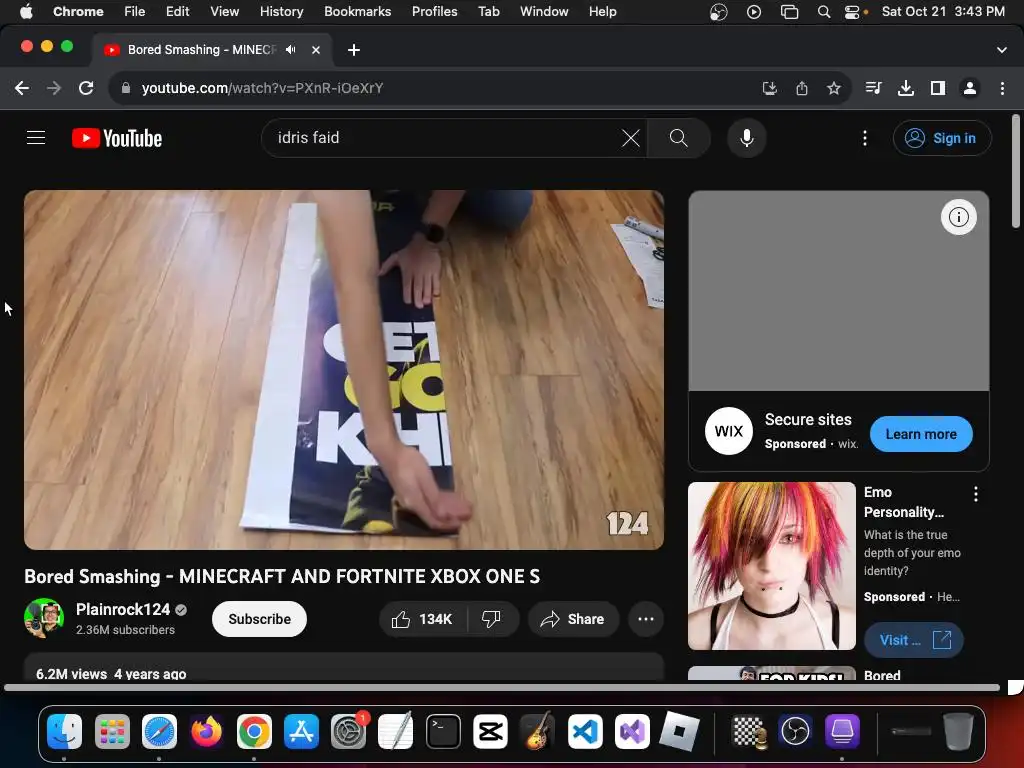Open Plainrock124 channel name link

coord(123,609)
